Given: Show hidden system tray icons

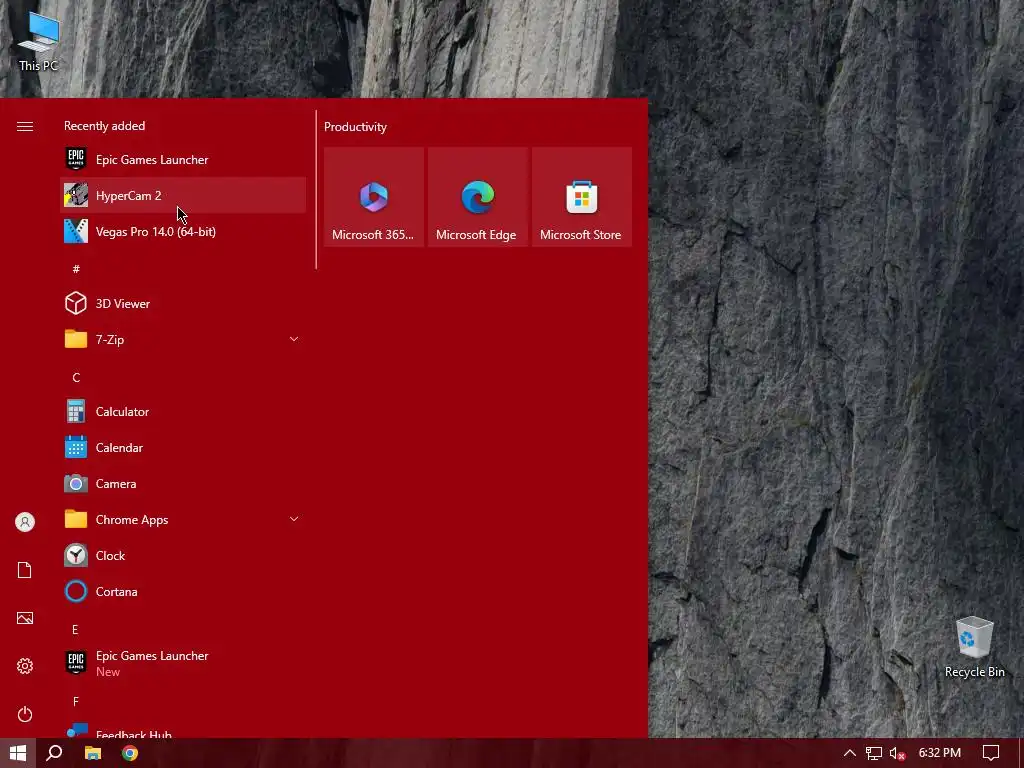Looking at the screenshot, I should click(x=850, y=753).
